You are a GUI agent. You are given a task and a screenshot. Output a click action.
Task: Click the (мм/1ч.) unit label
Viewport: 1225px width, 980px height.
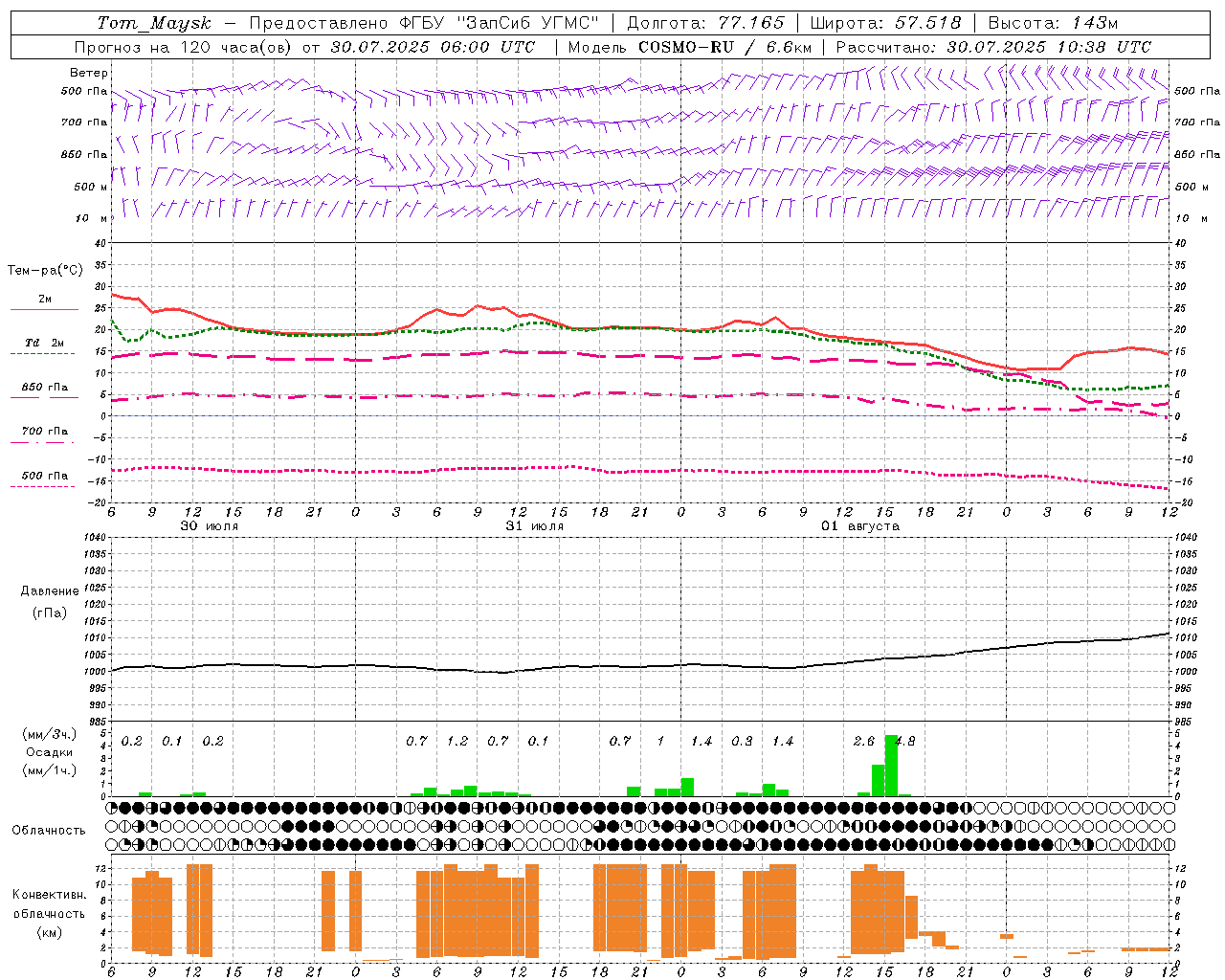point(50,770)
